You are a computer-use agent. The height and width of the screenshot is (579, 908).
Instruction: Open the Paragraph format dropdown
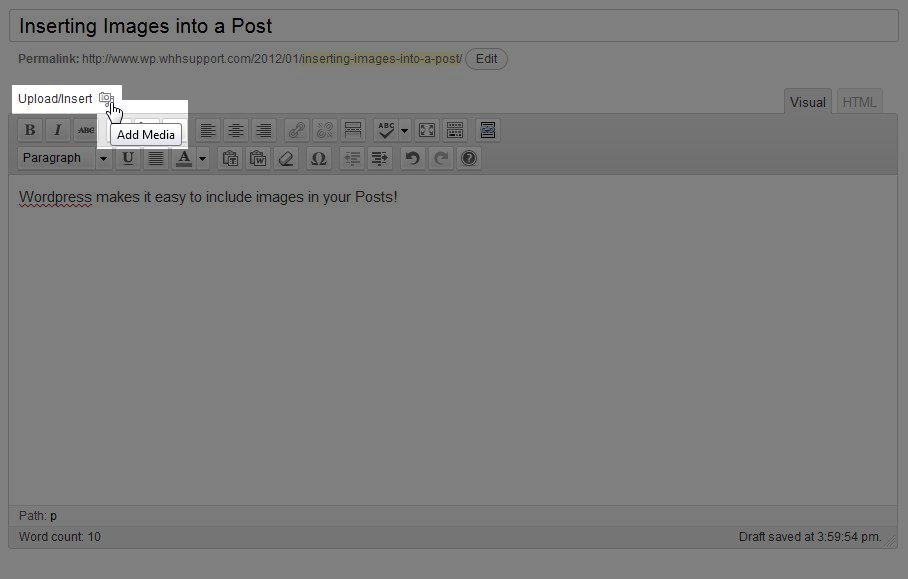[x=65, y=158]
